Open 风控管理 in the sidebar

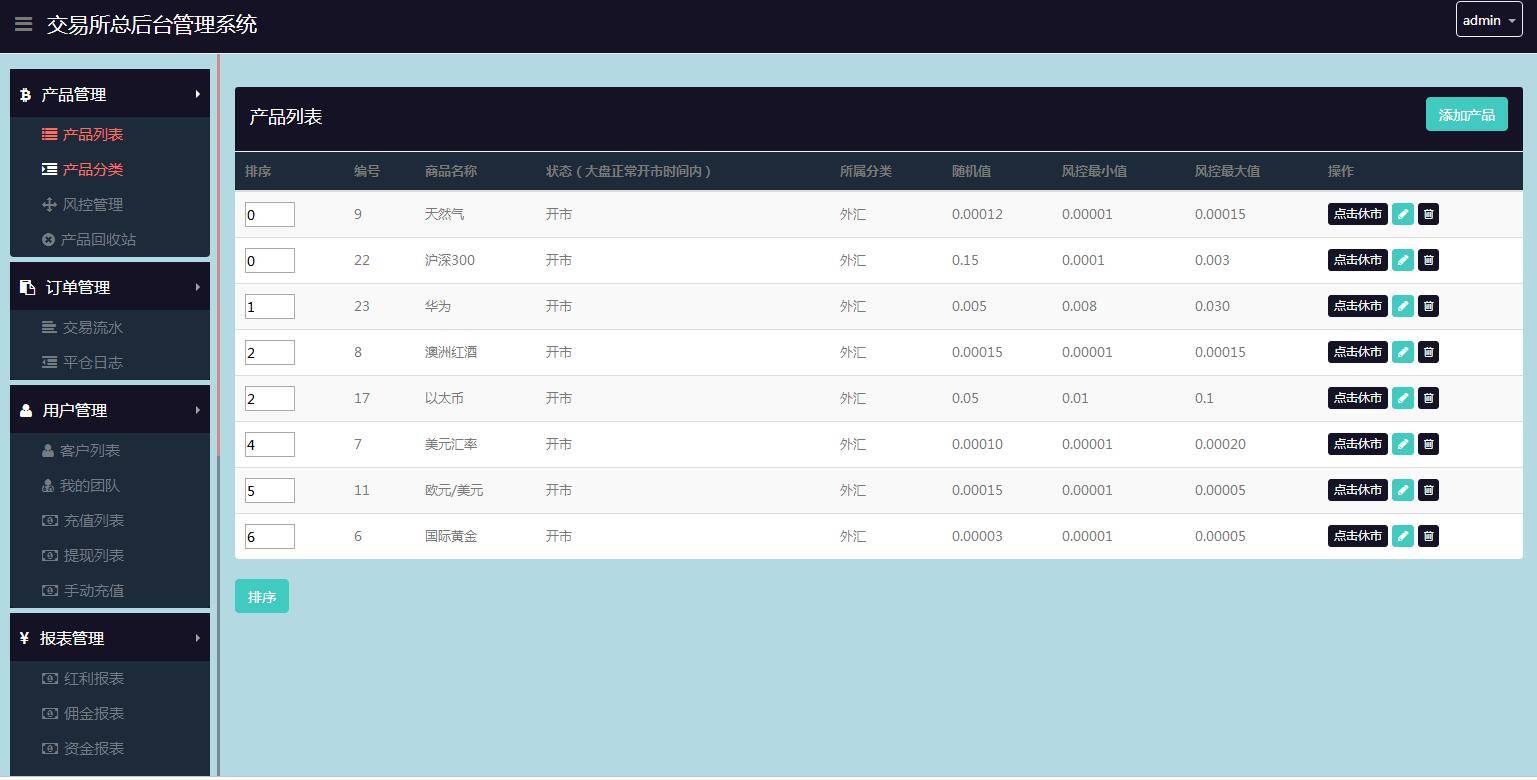pyautogui.click(x=92, y=205)
